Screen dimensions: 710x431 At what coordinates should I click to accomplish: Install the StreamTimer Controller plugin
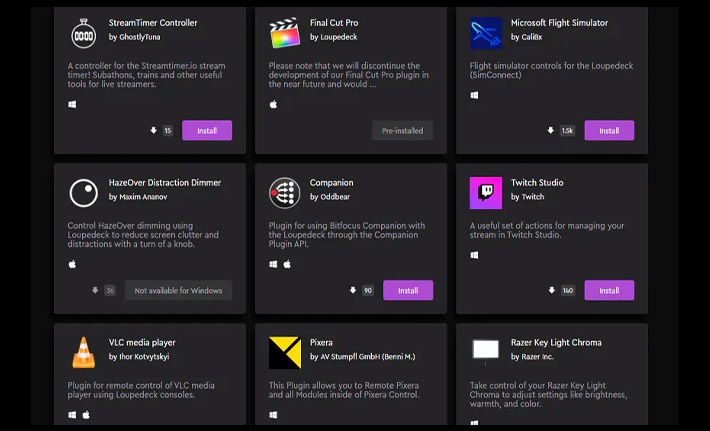(x=207, y=130)
